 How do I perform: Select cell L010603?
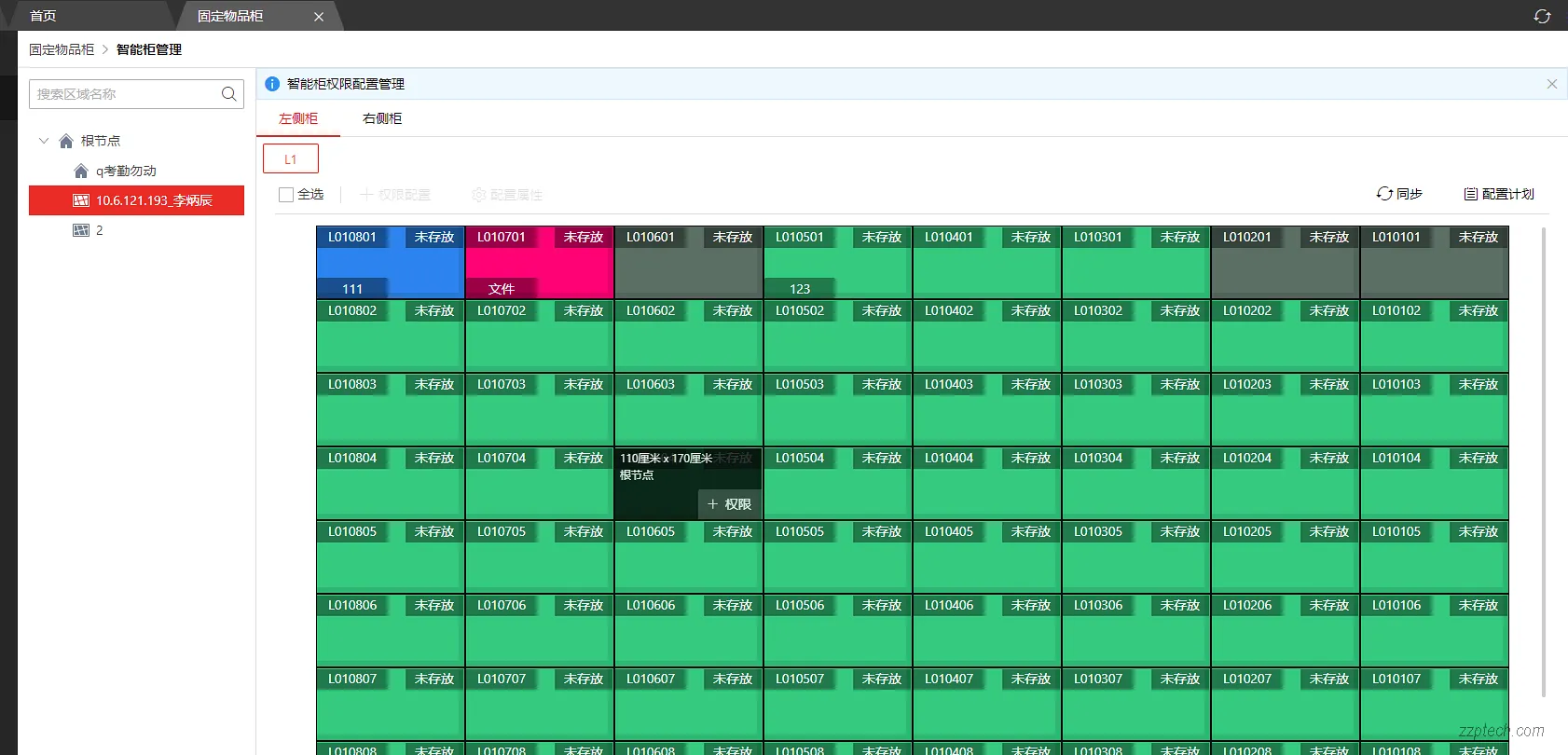pos(689,410)
